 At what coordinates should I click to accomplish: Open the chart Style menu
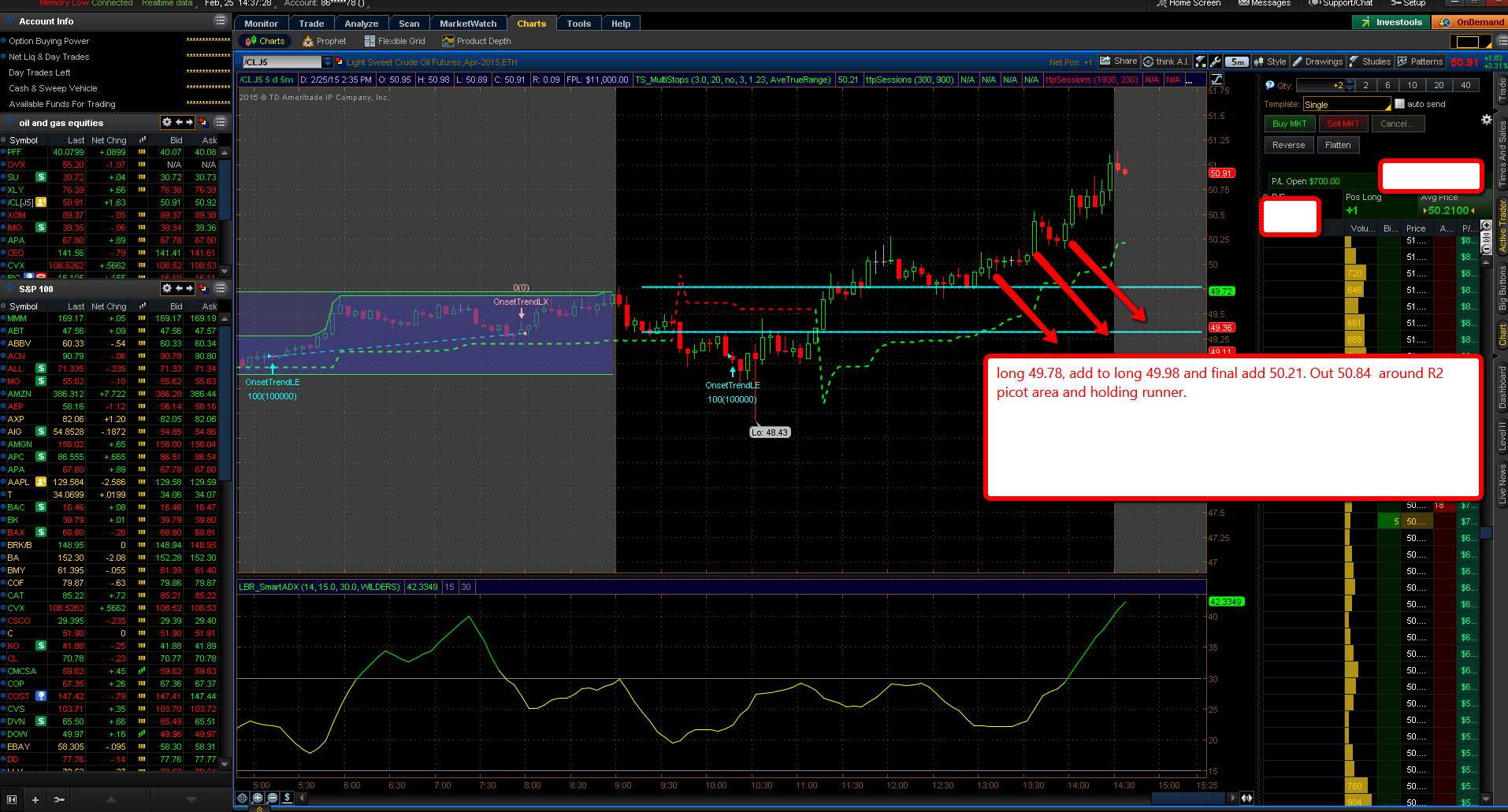point(1270,61)
